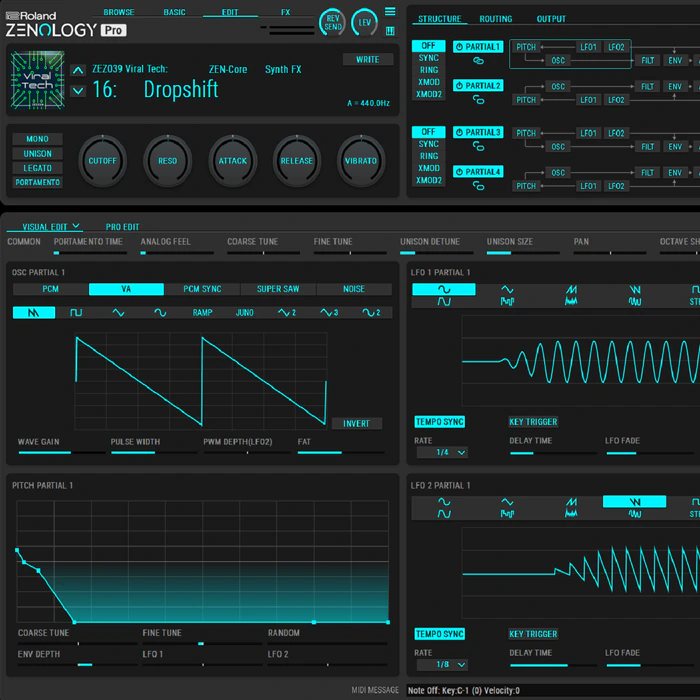Enable MONO mode
Screen dimensions: 700x700
pos(38,139)
